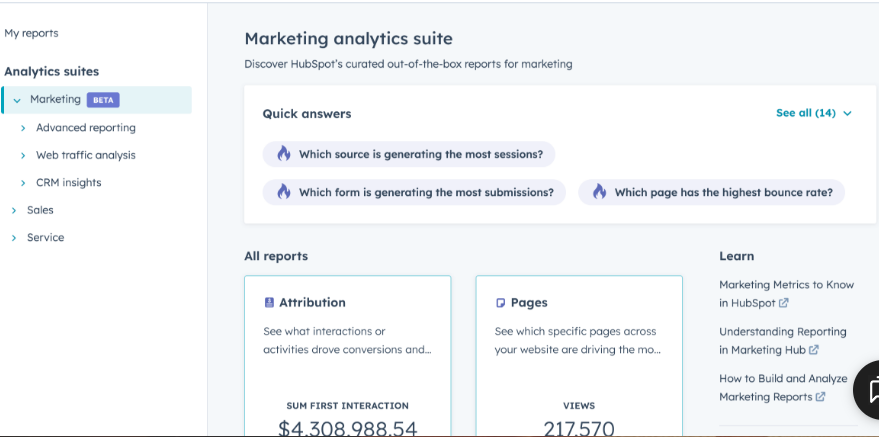Open My reports in sidebar

click(x=31, y=33)
